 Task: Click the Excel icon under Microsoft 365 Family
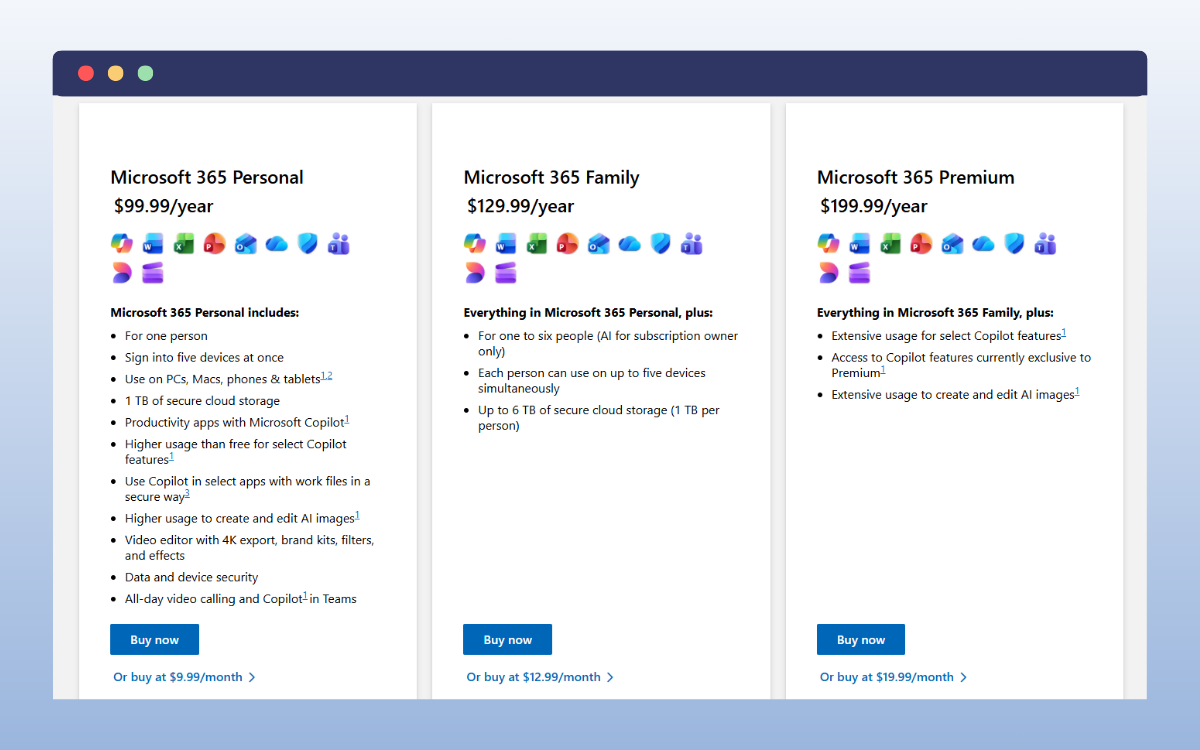(x=536, y=243)
